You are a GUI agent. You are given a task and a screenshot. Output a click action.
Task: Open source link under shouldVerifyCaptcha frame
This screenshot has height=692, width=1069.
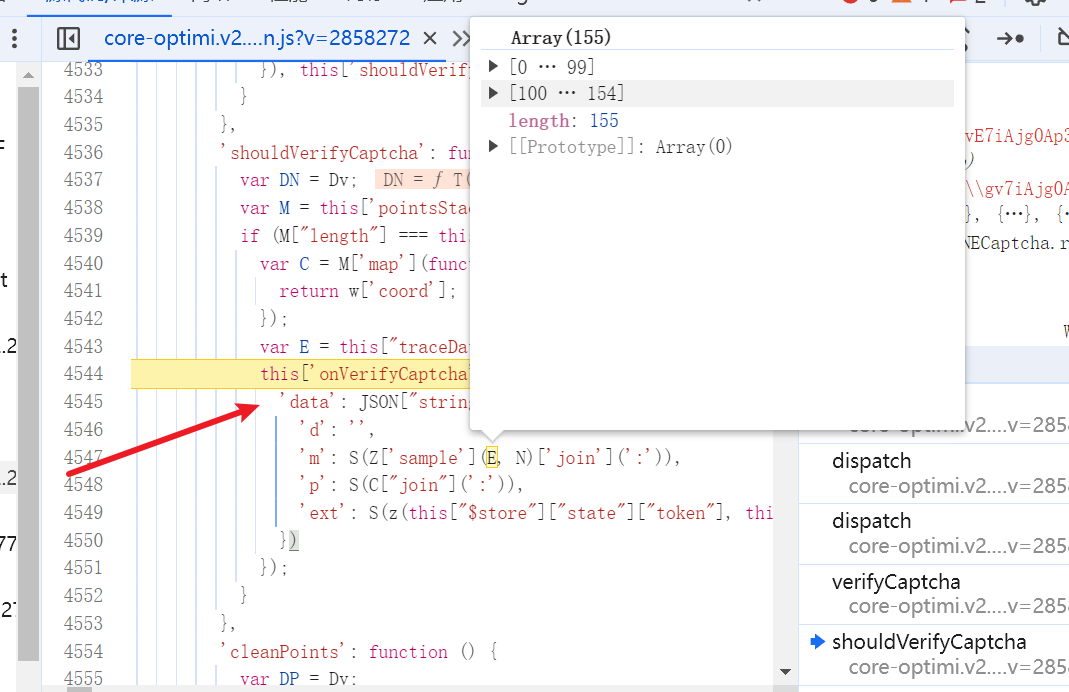pyautogui.click(x=958, y=667)
